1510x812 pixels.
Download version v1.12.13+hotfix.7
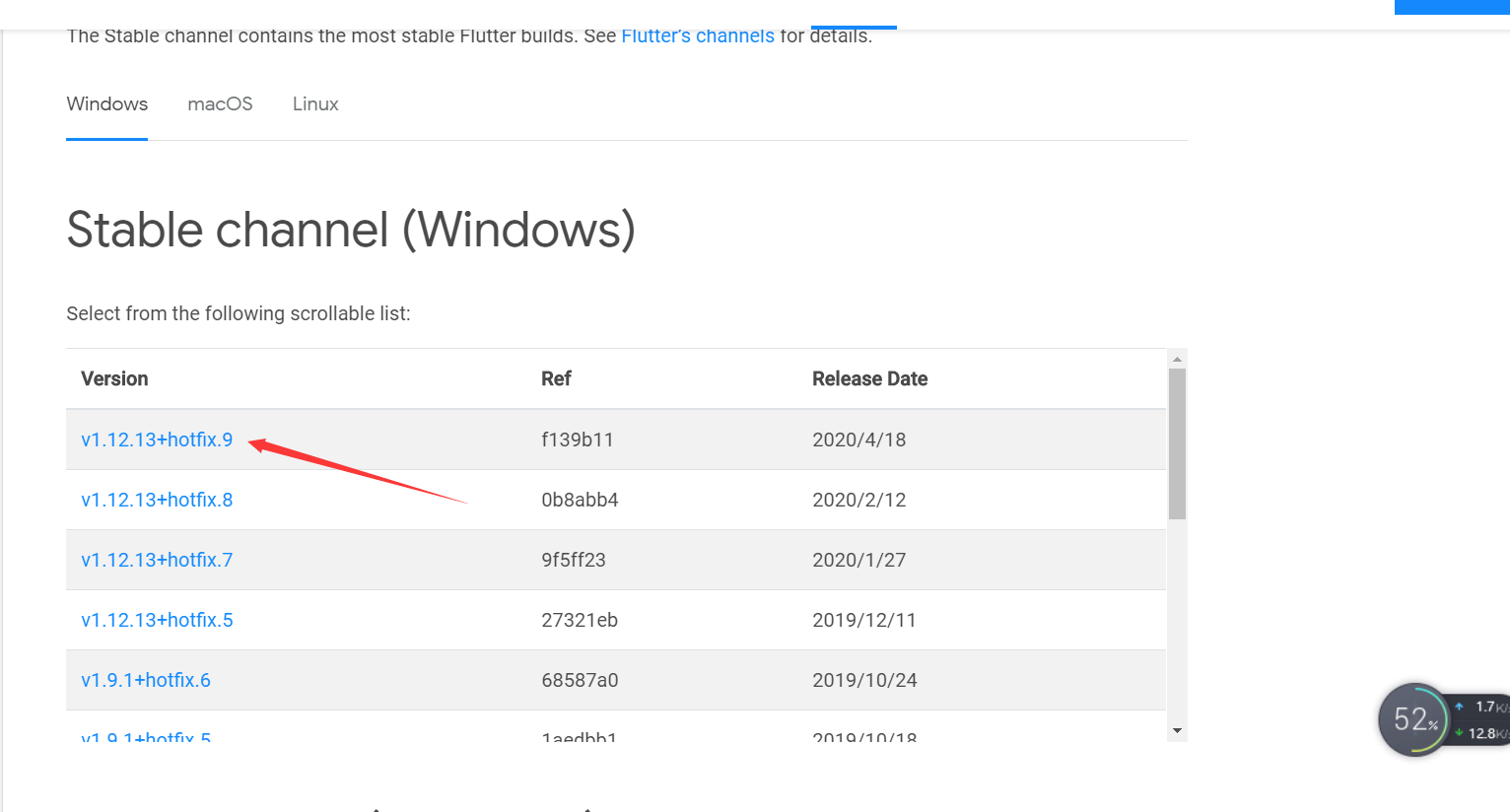tap(157, 560)
